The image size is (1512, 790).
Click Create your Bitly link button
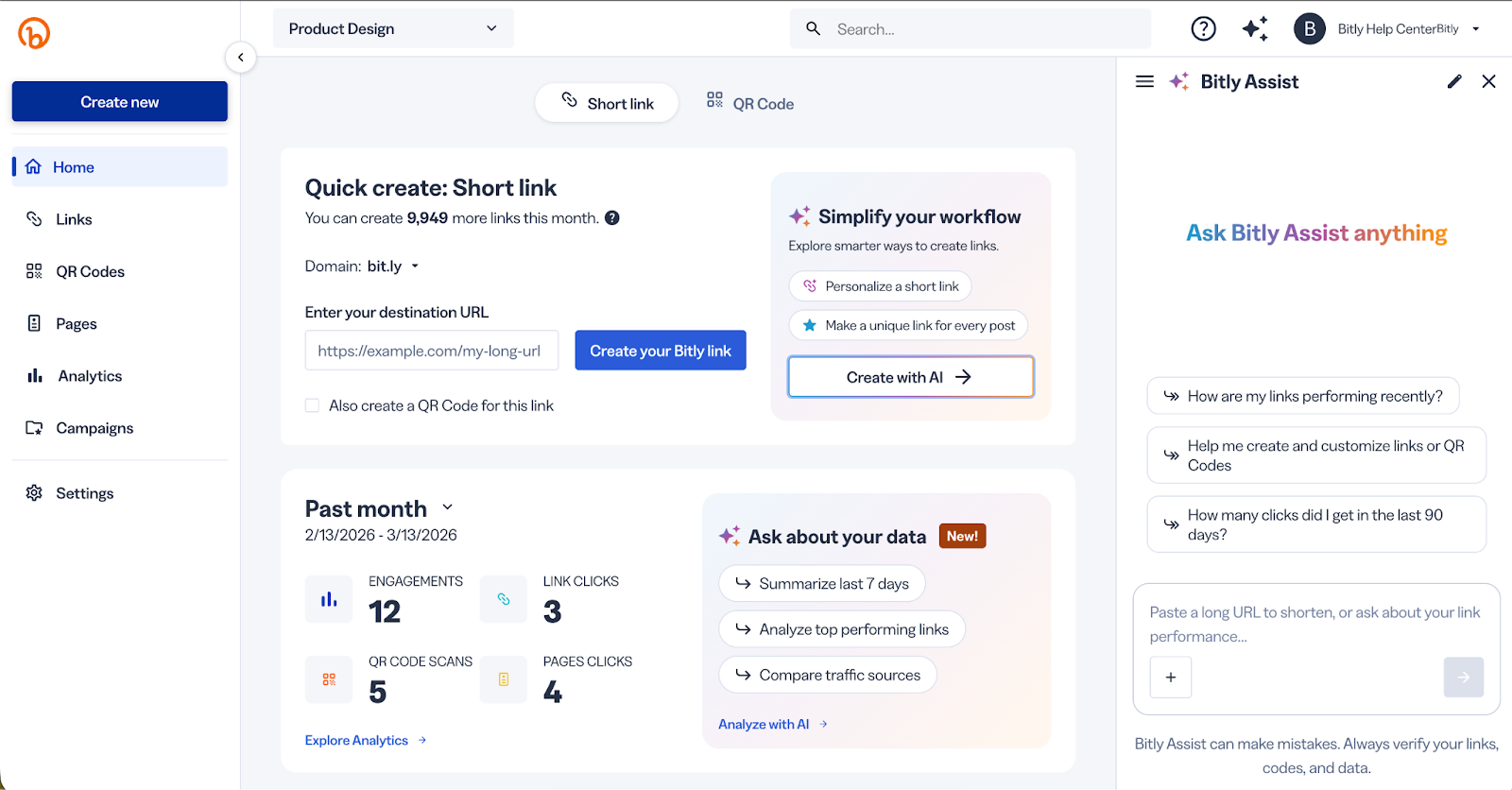[661, 351]
